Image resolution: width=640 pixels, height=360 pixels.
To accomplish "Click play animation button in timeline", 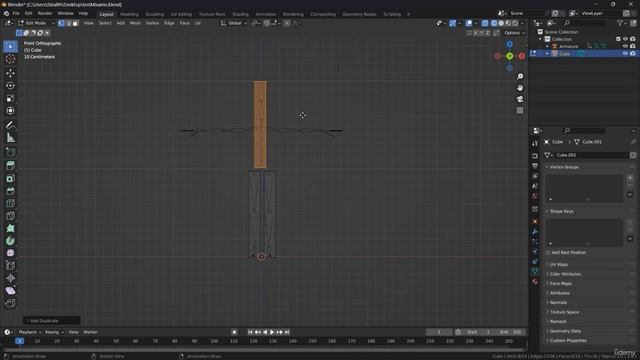I will tap(272, 332).
